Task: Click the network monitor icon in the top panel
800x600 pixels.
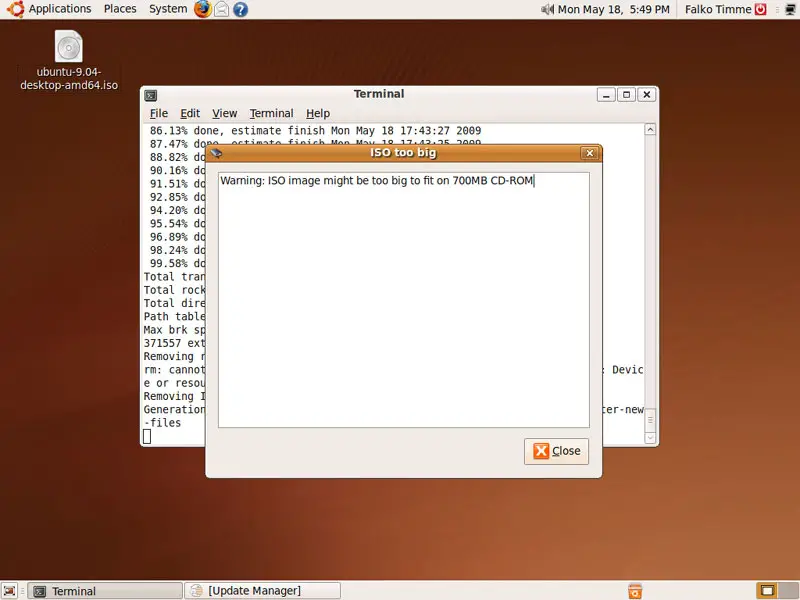Action: click(x=790, y=9)
